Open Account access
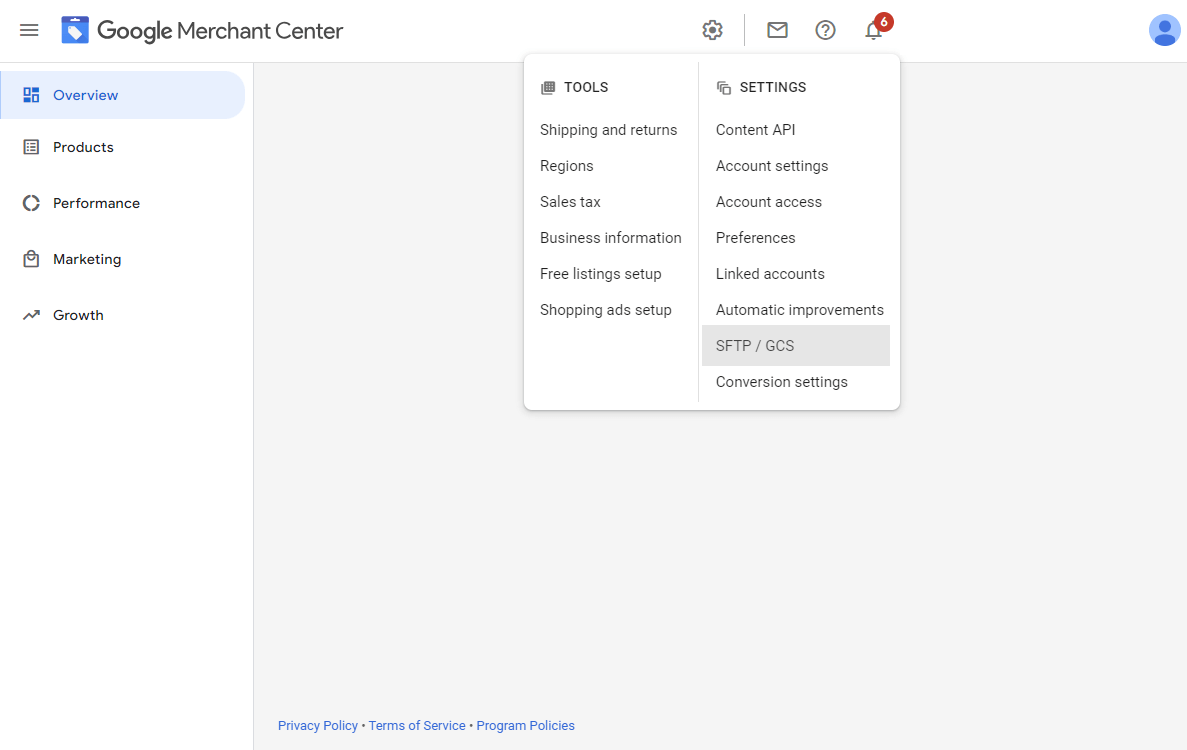1187x750 pixels. point(768,202)
